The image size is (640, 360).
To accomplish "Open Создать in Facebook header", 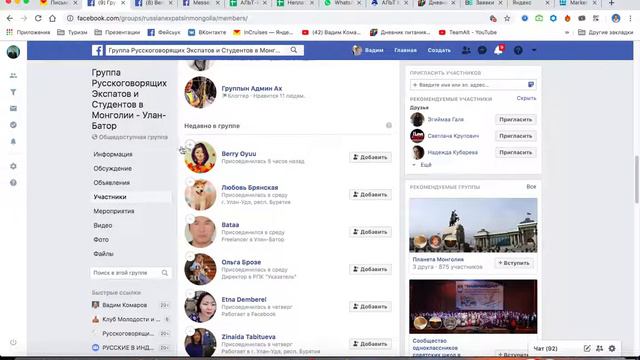I will point(439,50).
